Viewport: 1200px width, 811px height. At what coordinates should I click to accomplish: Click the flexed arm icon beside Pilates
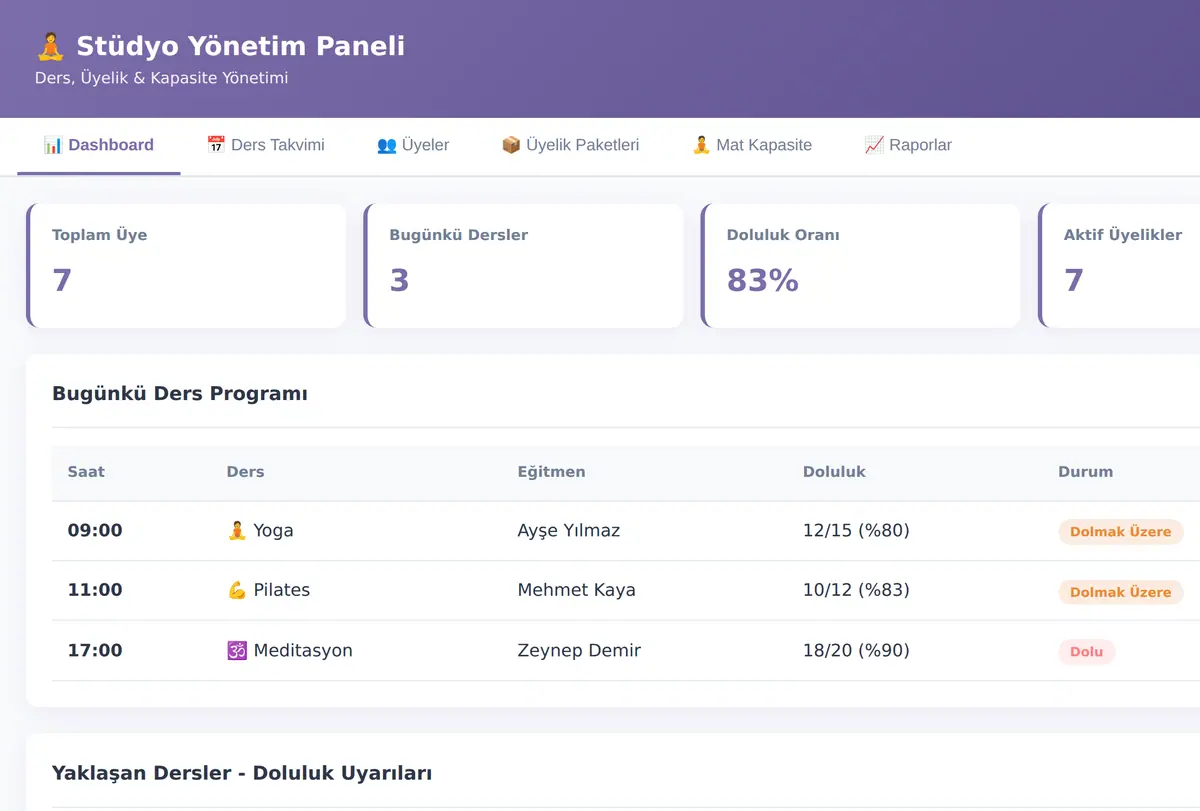(237, 590)
